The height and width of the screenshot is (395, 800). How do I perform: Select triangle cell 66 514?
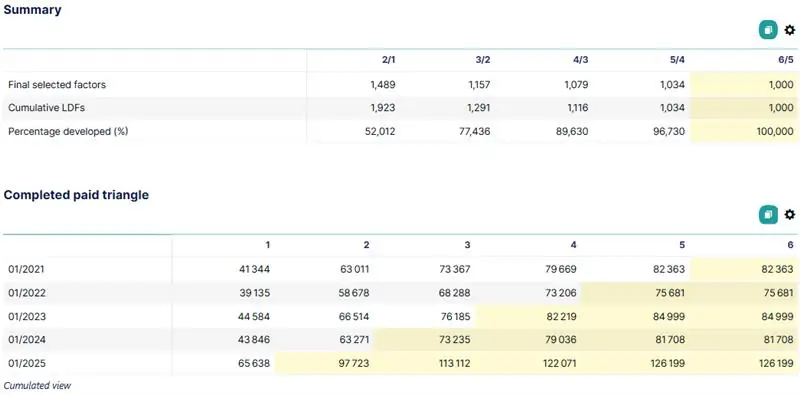pos(353,316)
